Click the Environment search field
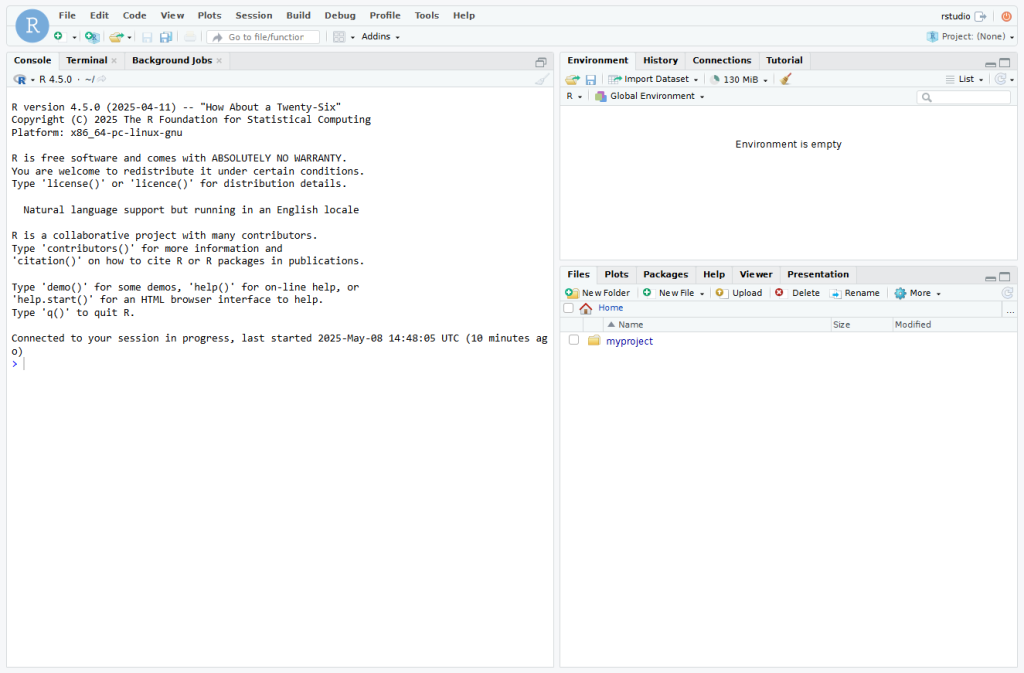This screenshot has width=1024, height=673. [x=963, y=97]
